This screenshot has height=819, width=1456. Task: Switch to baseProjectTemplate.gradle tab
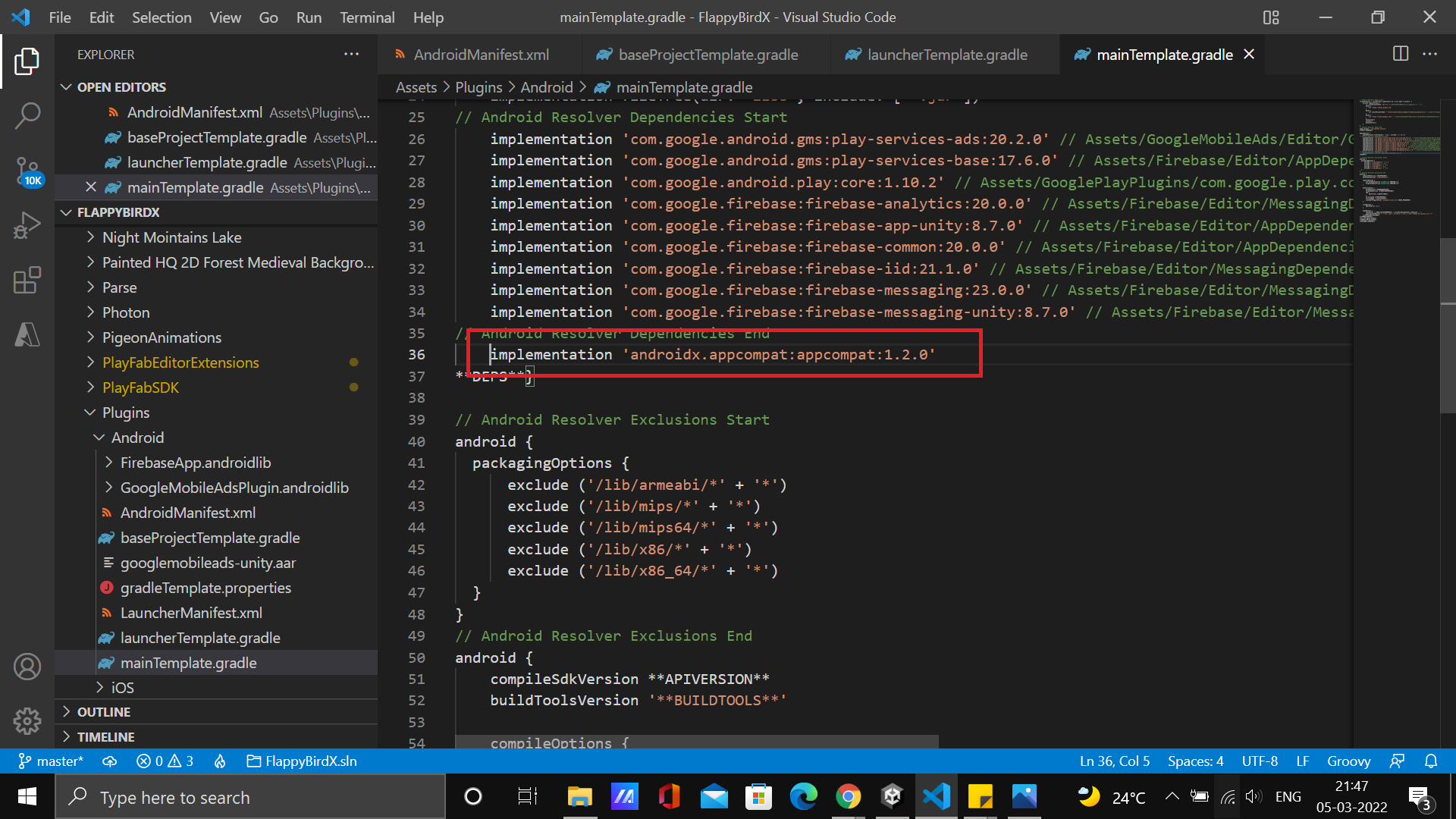(706, 55)
